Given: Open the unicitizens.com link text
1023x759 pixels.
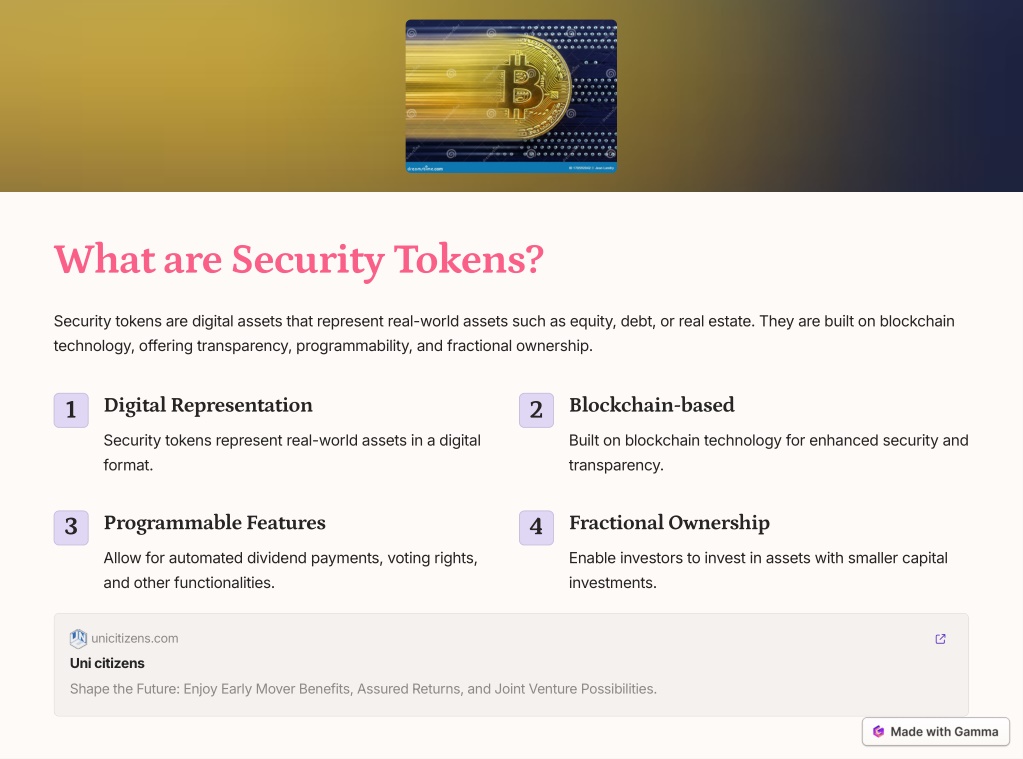Looking at the screenshot, I should (134, 638).
